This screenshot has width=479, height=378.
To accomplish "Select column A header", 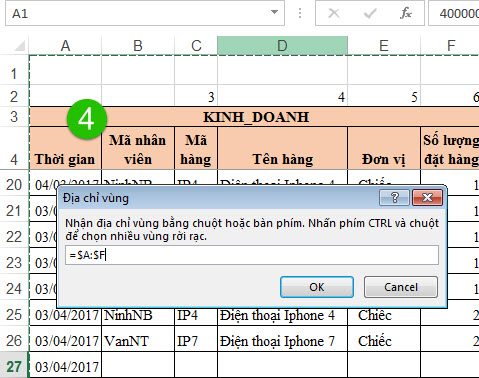I will [65, 45].
